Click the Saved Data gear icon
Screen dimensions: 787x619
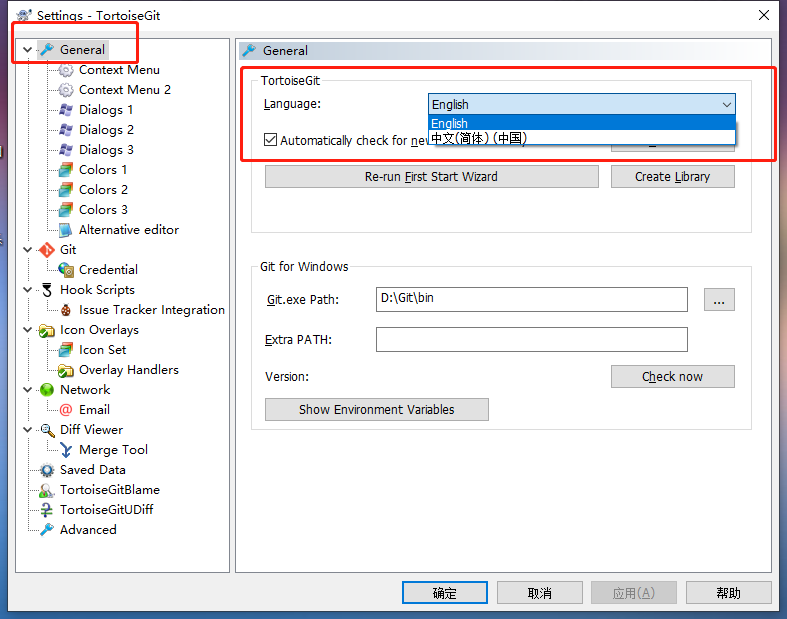[x=47, y=470]
